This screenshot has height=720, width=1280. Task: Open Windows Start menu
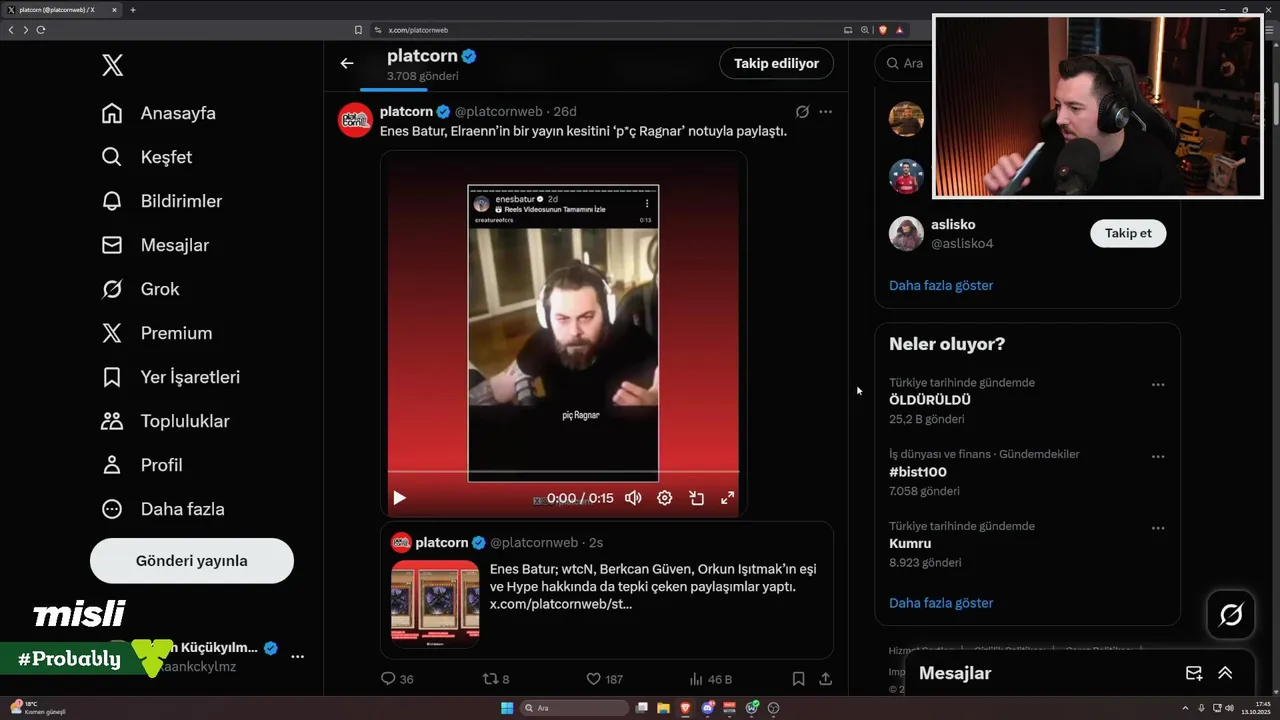(x=507, y=708)
